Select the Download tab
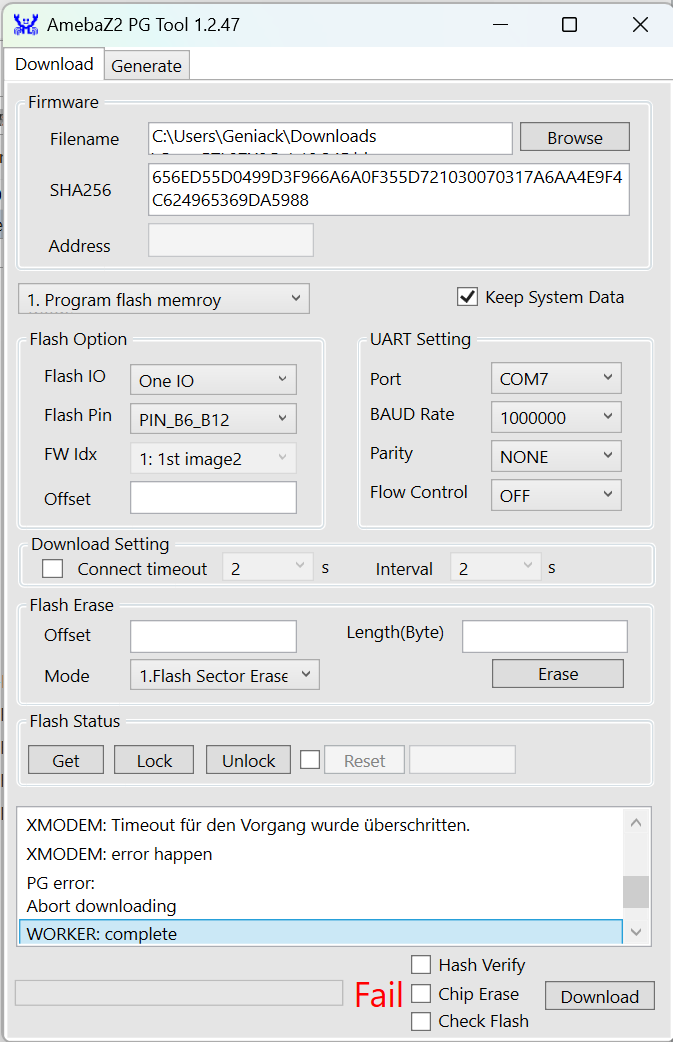The image size is (673, 1042). [x=54, y=64]
